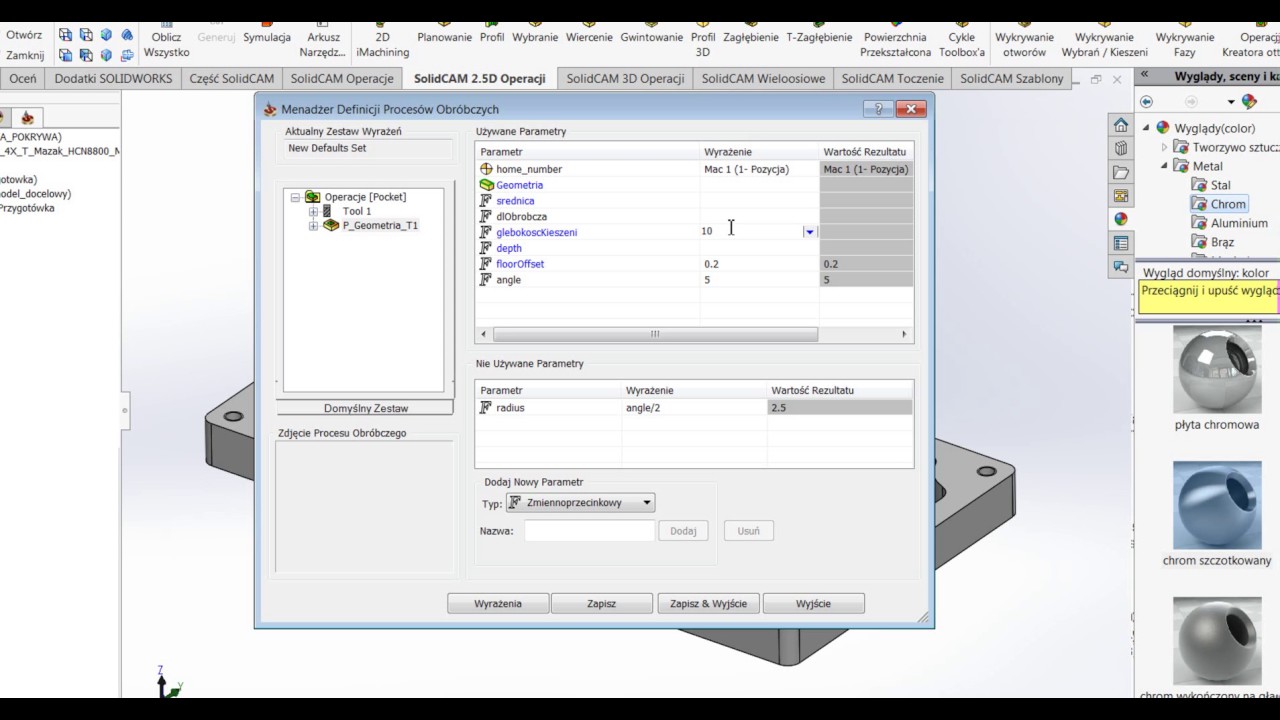Select Chrom folder in appearances tree
Screen dimensions: 1280x720
(x=1219, y=204)
